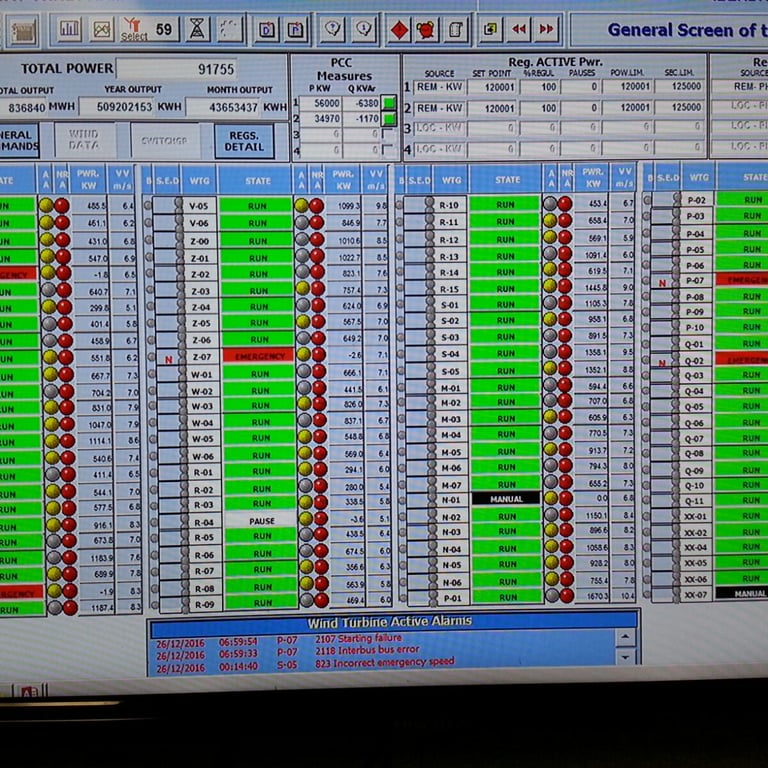The width and height of the screenshot is (768, 768).
Task: Tick the empty checkbox on PCC row 4
Action: pos(388,149)
